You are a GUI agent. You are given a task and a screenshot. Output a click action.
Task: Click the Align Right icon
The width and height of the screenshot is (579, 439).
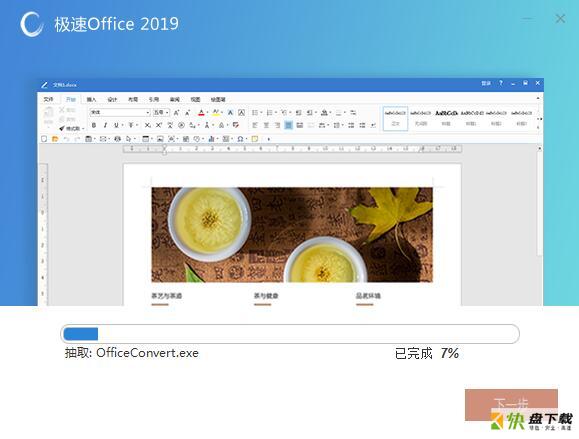(x=277, y=126)
